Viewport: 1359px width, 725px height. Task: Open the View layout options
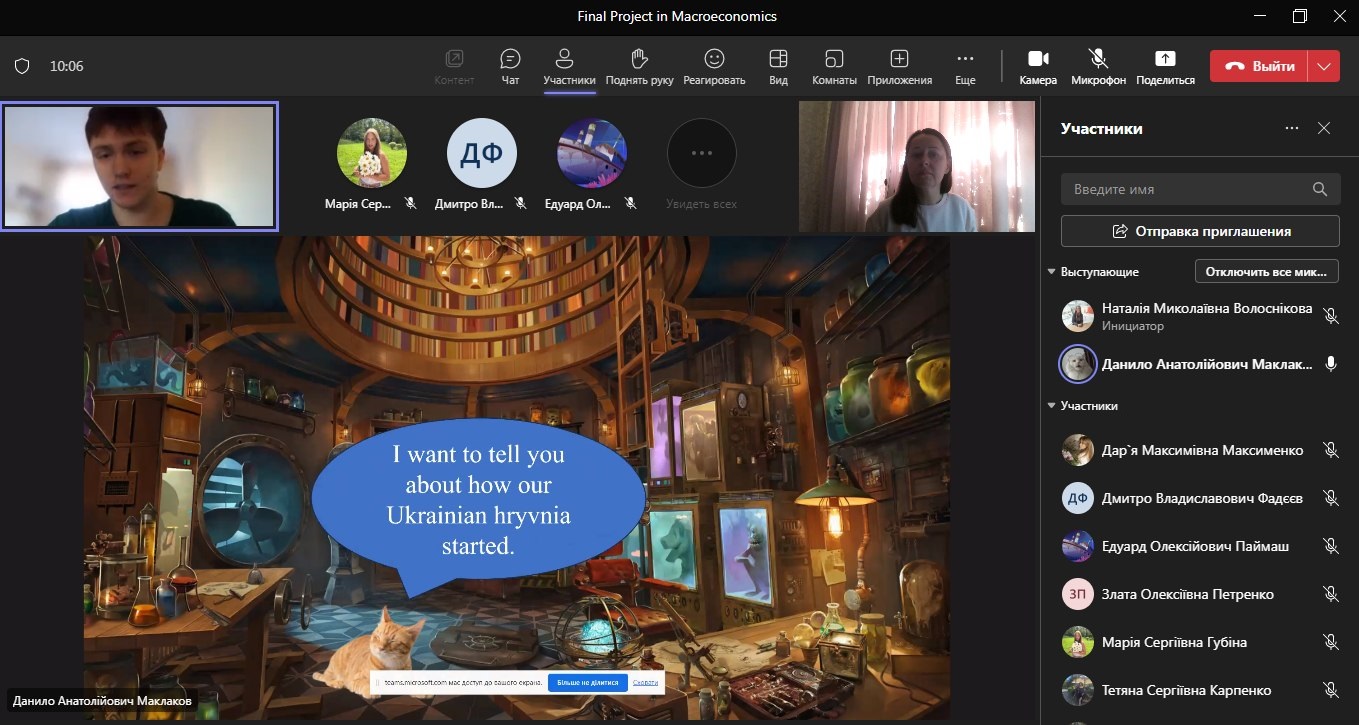pos(778,59)
